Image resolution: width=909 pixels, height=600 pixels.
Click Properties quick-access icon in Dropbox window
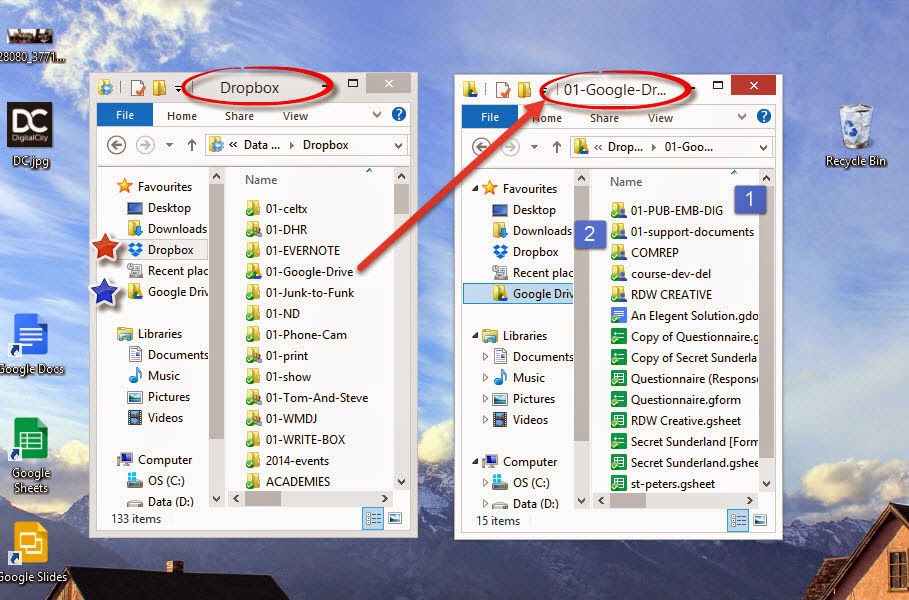click(138, 88)
